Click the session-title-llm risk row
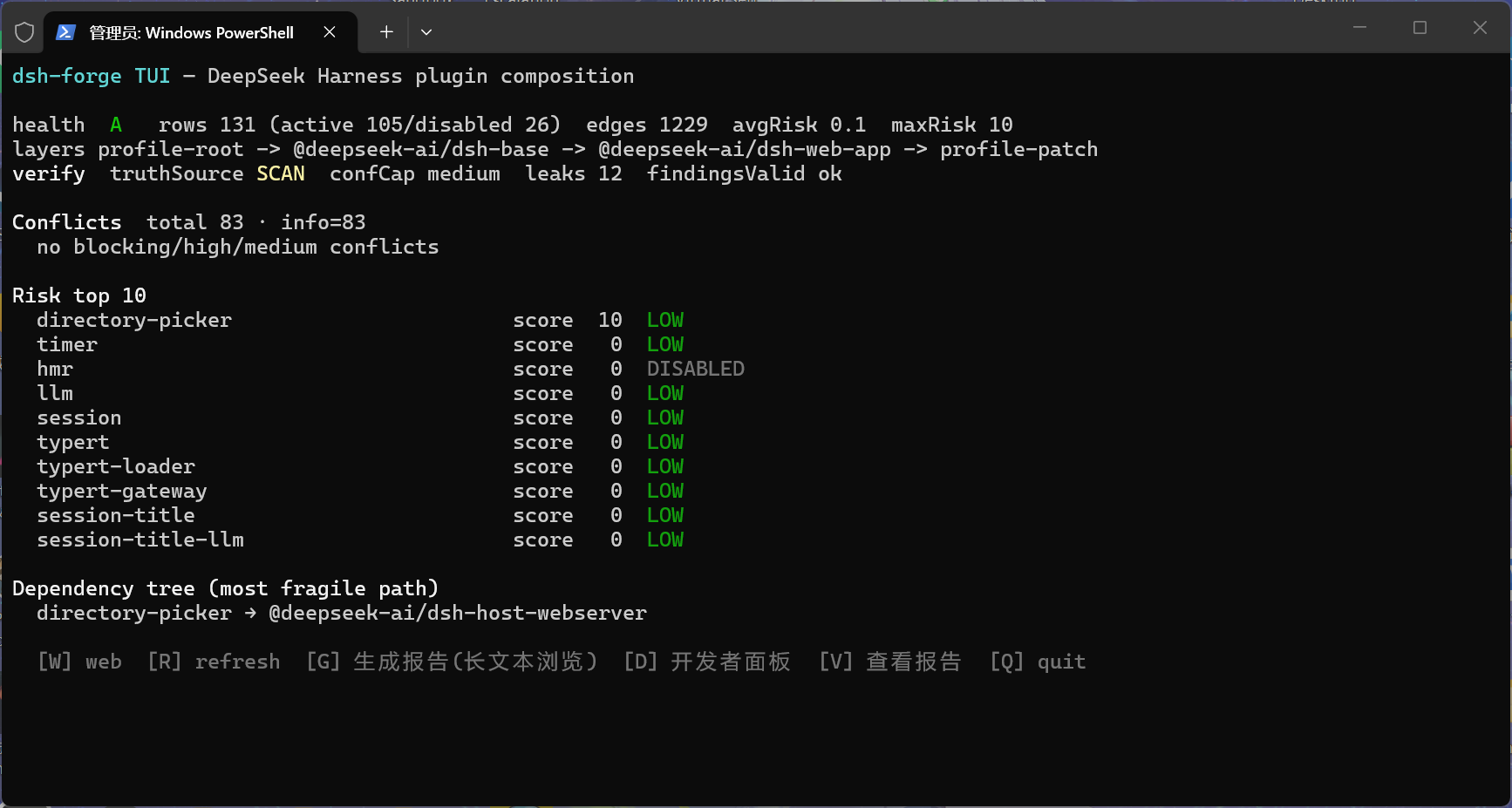The width and height of the screenshot is (1512, 808). [x=360, y=540]
